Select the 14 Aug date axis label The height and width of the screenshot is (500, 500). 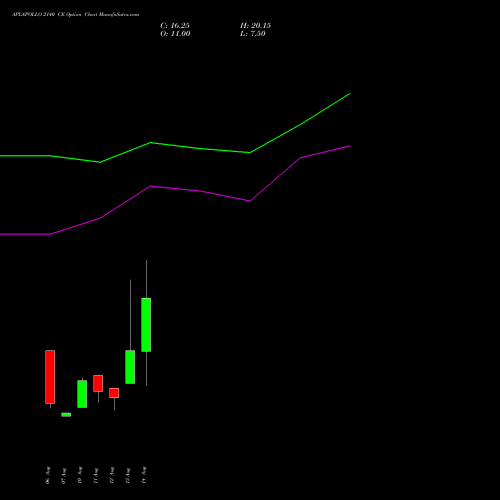[144, 475]
